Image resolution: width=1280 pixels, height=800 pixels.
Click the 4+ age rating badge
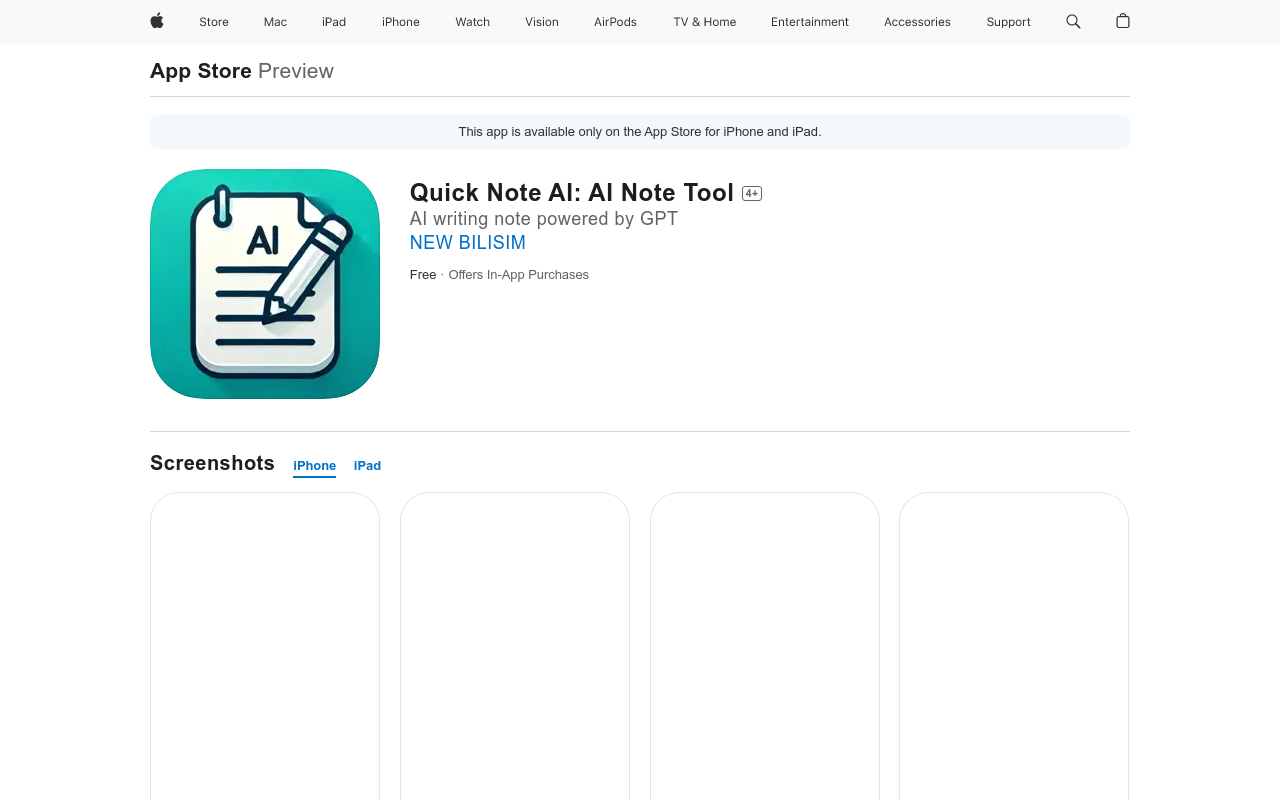click(x=752, y=193)
